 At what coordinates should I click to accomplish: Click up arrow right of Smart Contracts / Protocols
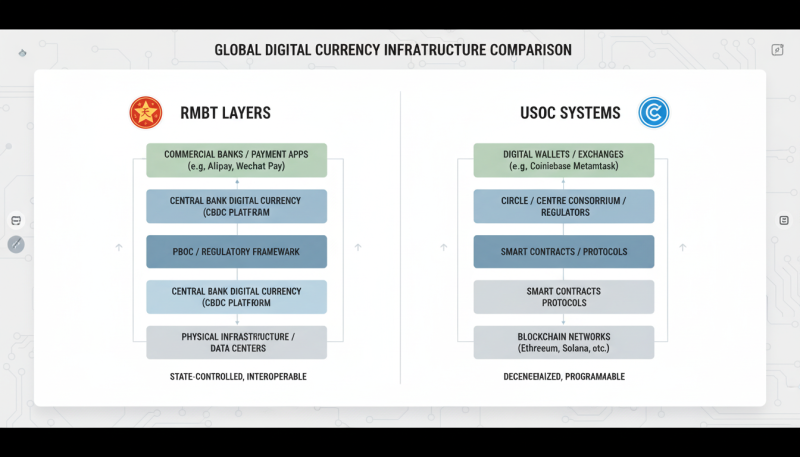coord(683,246)
